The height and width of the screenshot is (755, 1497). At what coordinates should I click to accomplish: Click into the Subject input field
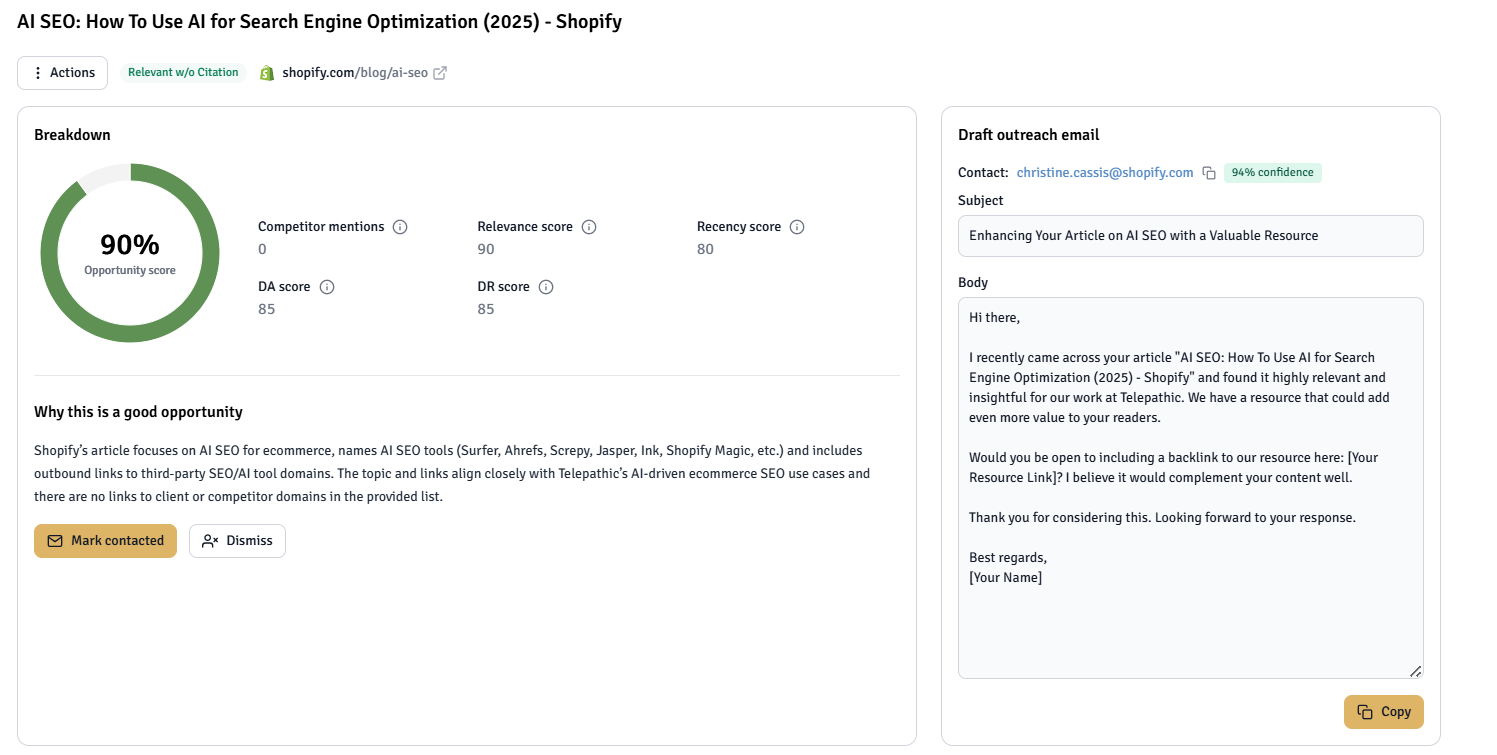pos(1190,236)
